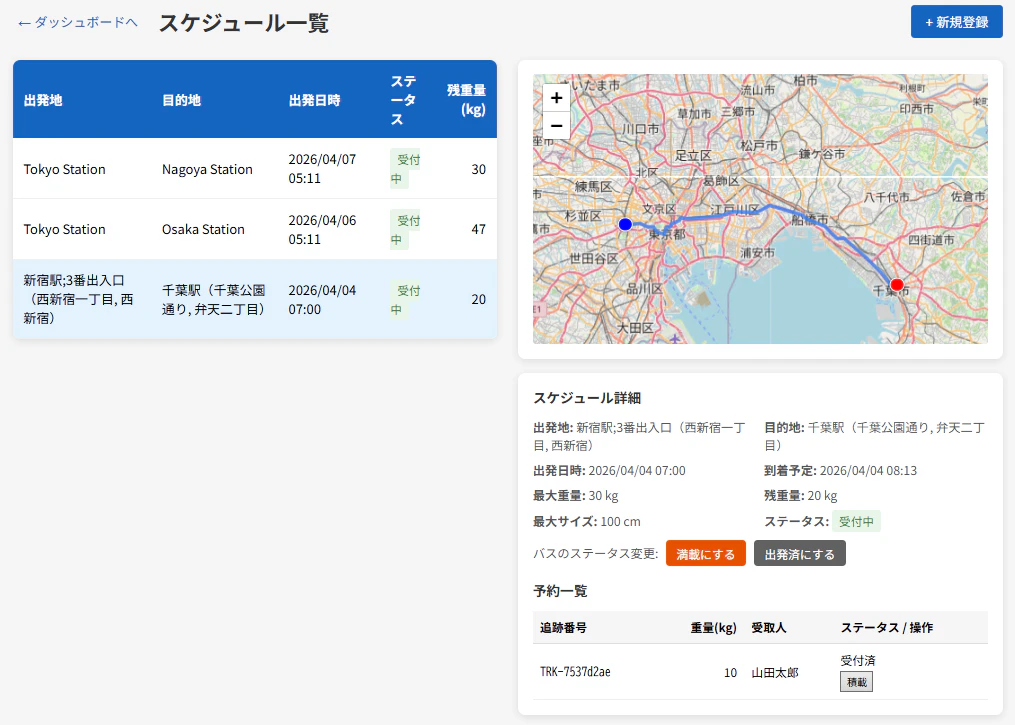The width and height of the screenshot is (1015, 725).
Task: Select the ステータス column header
Action: [403, 100]
